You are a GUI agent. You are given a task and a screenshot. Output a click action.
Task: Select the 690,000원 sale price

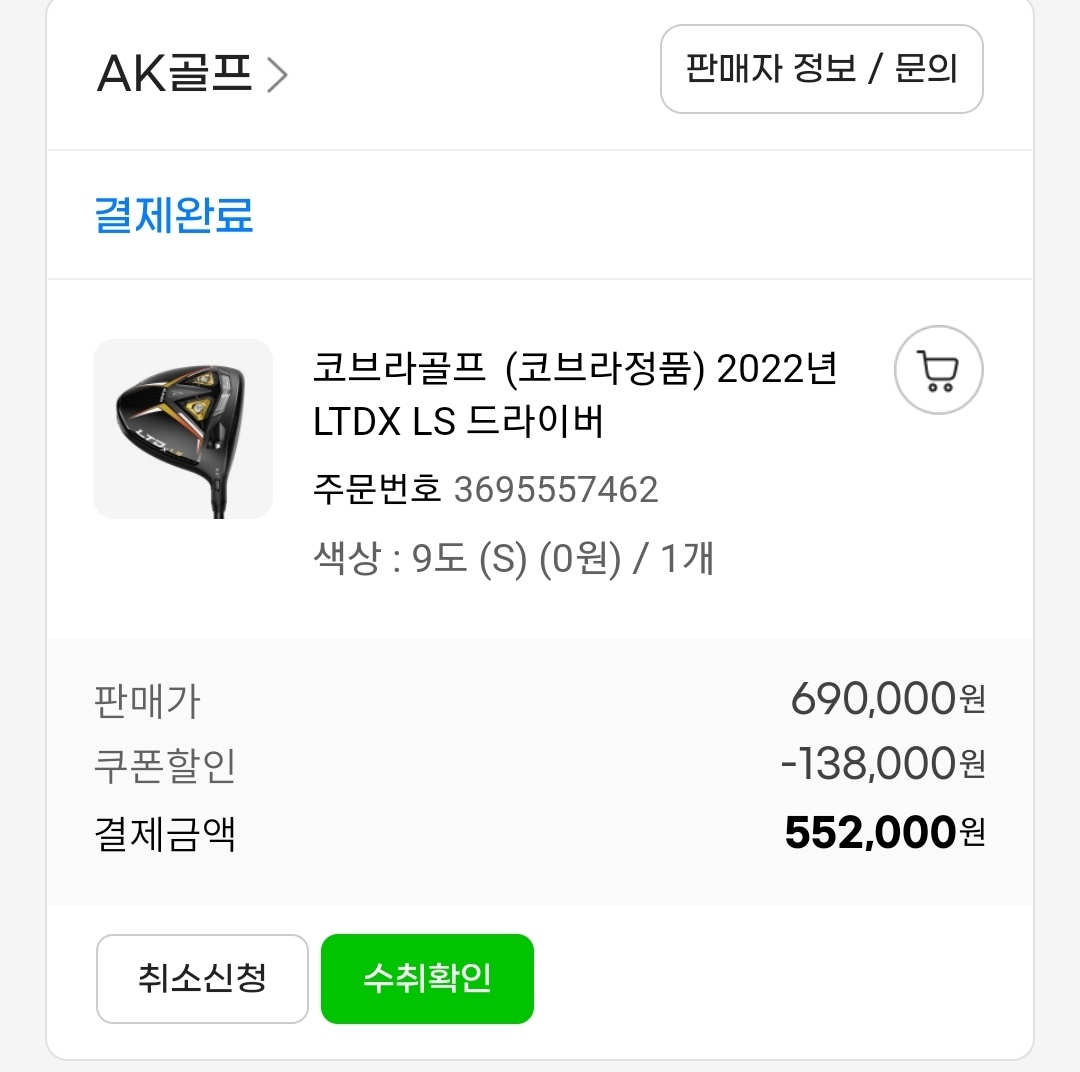point(886,698)
